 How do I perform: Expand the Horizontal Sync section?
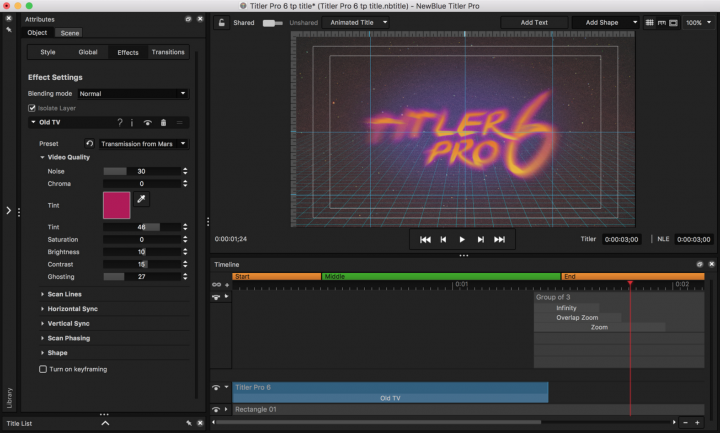coord(42,309)
